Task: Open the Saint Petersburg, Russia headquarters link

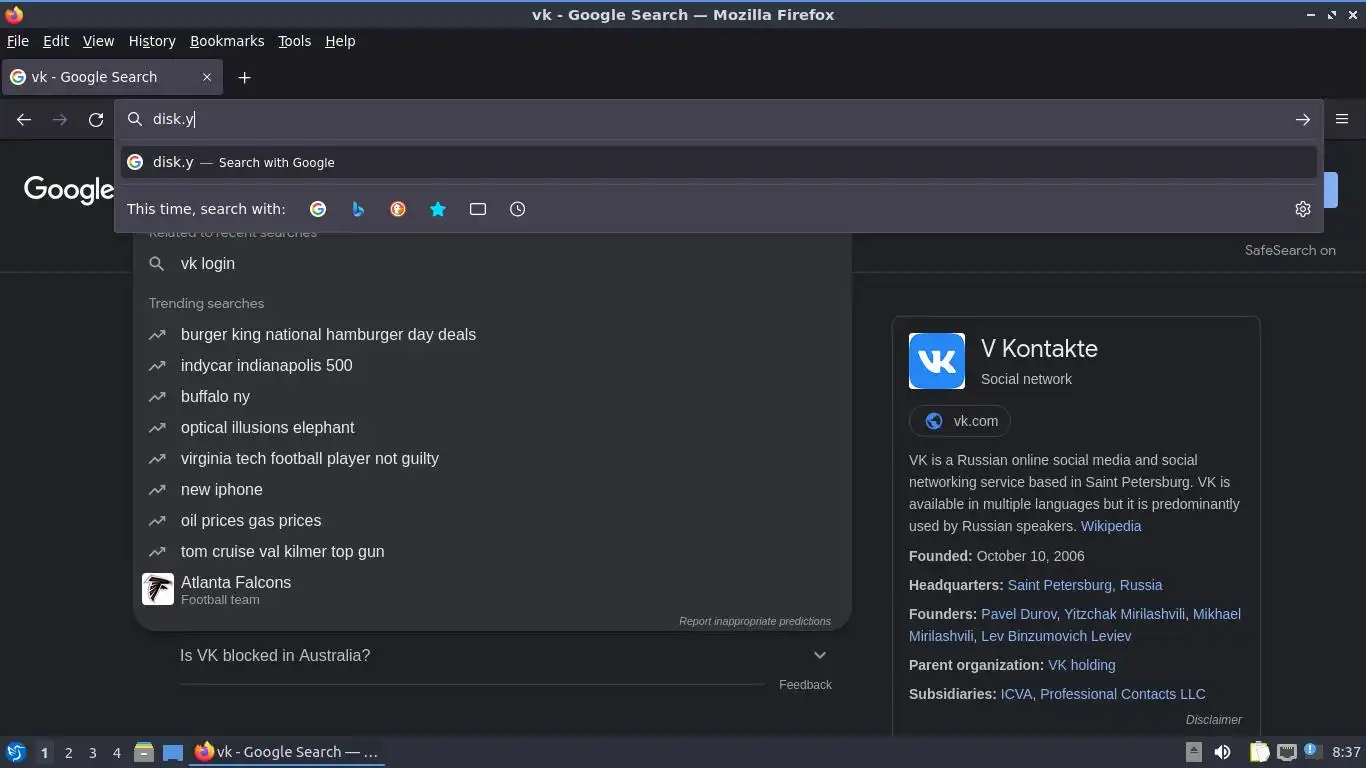Action: pyautogui.click(x=1085, y=585)
